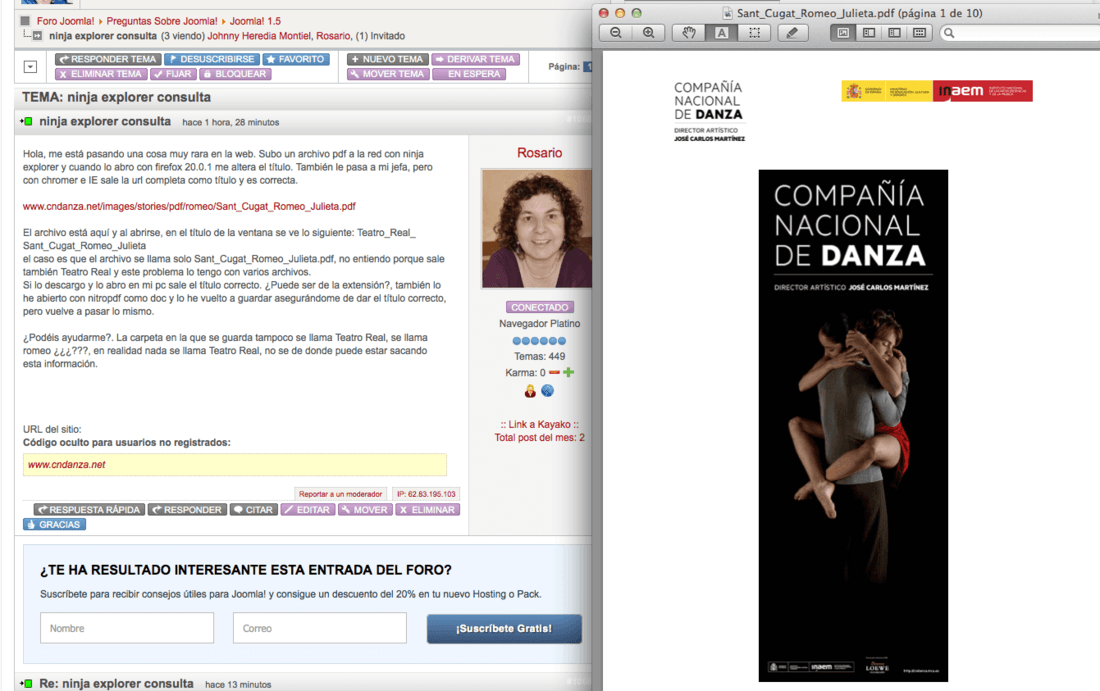
Task: Click ELIMINAR TEMA button
Action: coord(101,74)
